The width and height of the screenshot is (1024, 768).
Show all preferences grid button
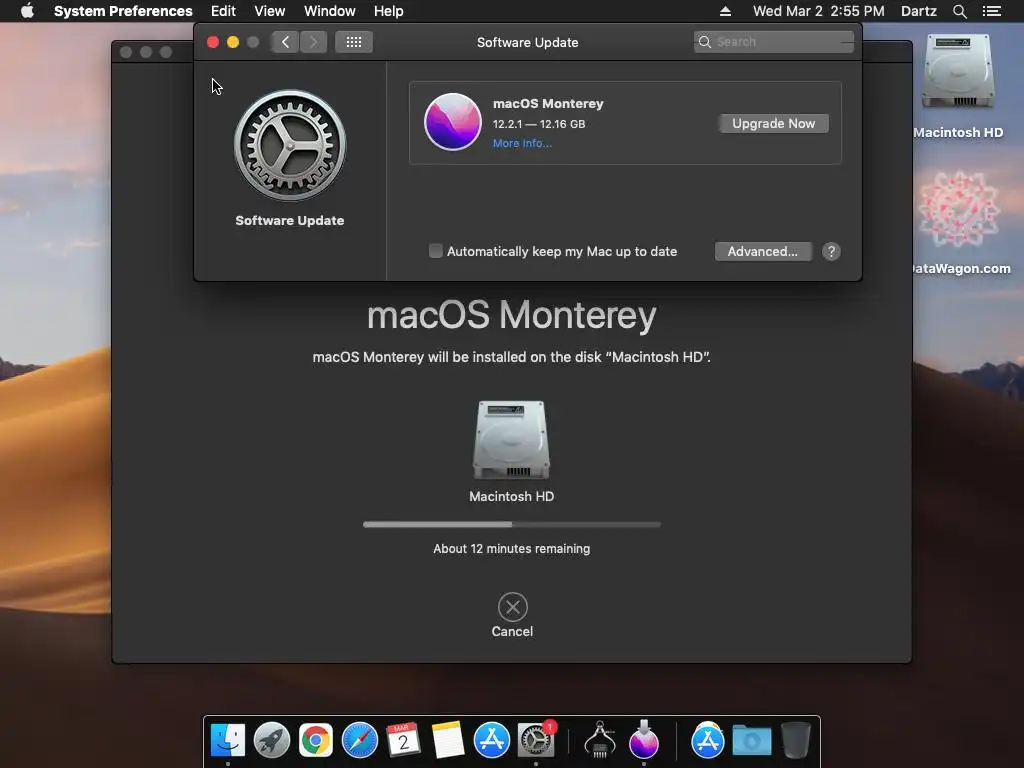tap(354, 42)
